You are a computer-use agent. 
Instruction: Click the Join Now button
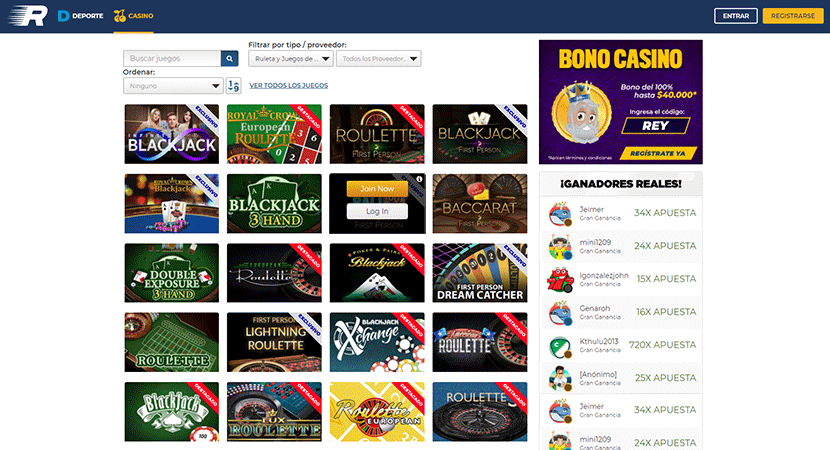[x=377, y=188]
